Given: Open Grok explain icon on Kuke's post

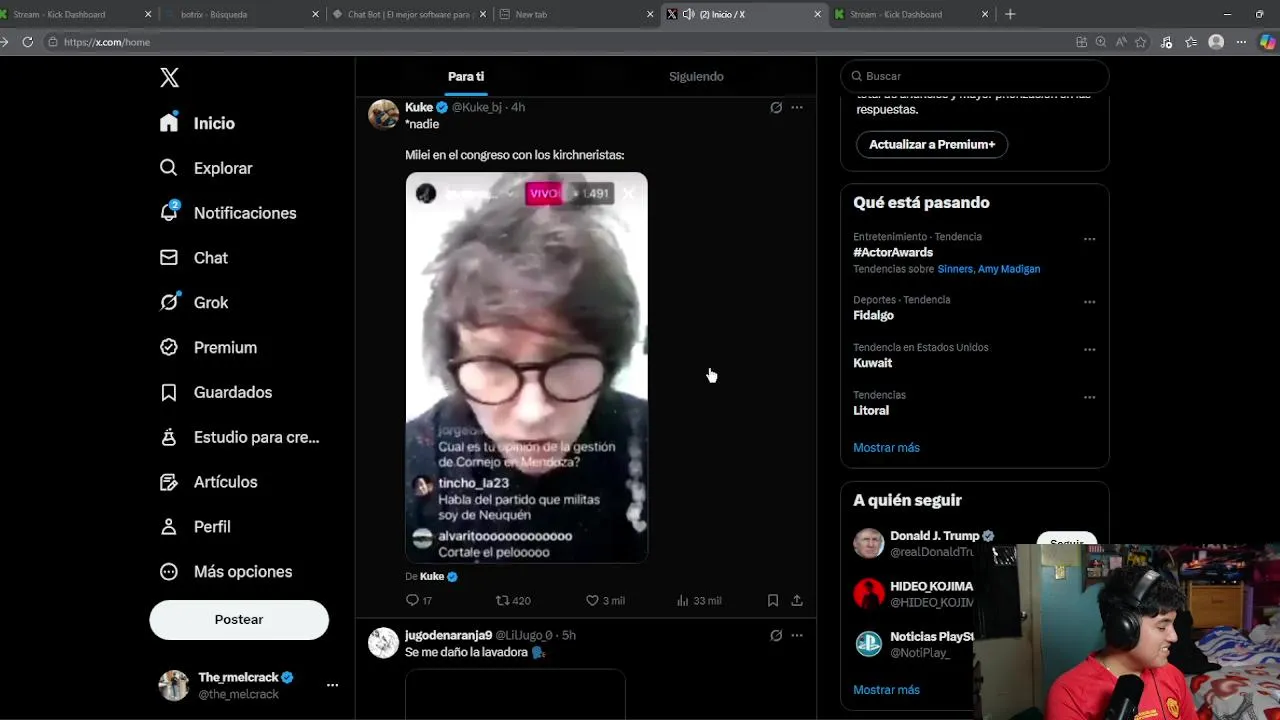Looking at the screenshot, I should [x=776, y=107].
